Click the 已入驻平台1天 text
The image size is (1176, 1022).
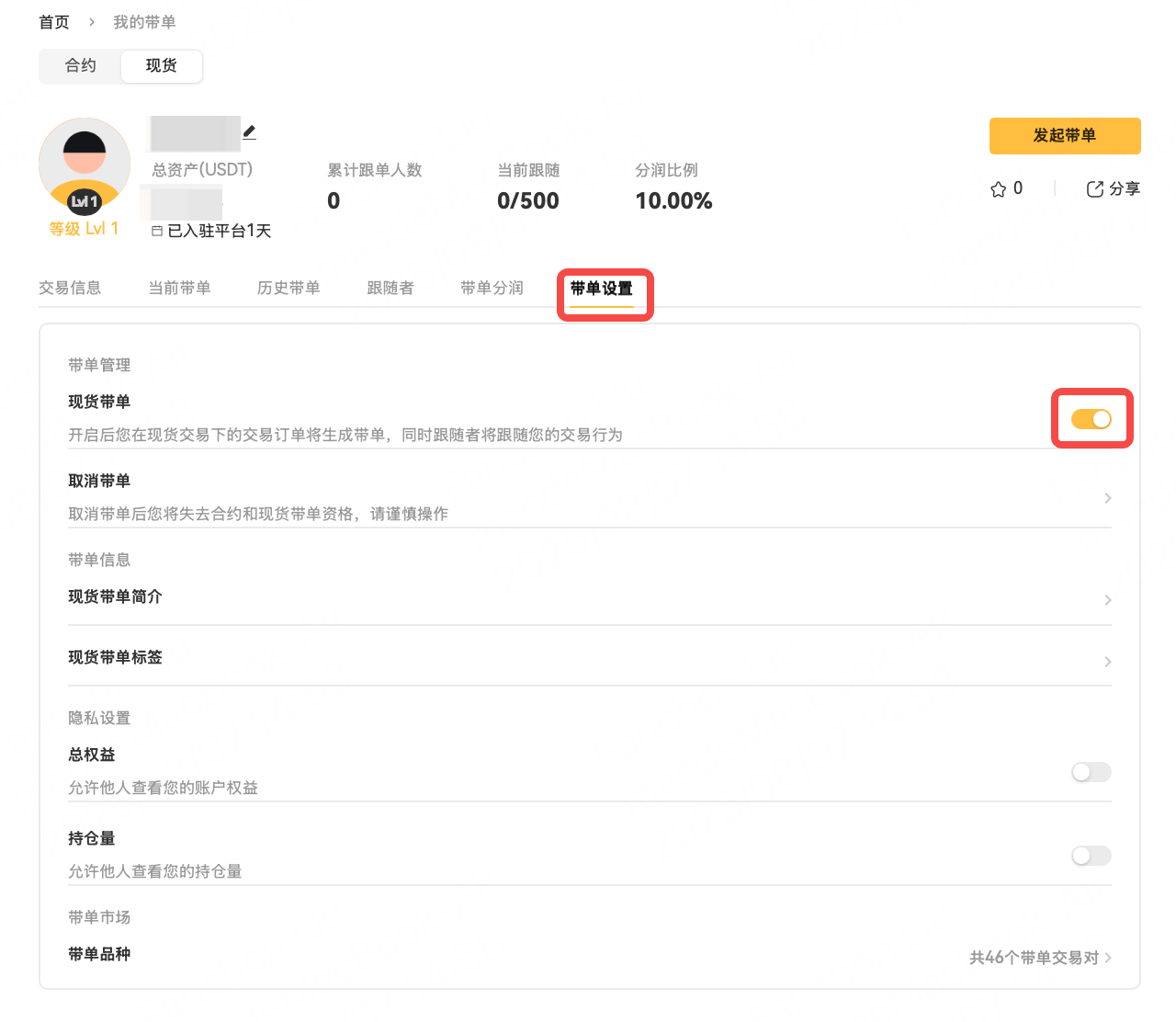click(x=220, y=232)
